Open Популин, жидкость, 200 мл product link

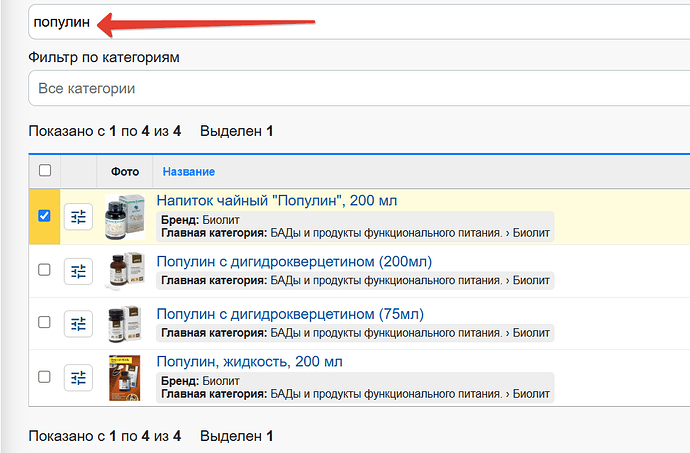click(250, 361)
